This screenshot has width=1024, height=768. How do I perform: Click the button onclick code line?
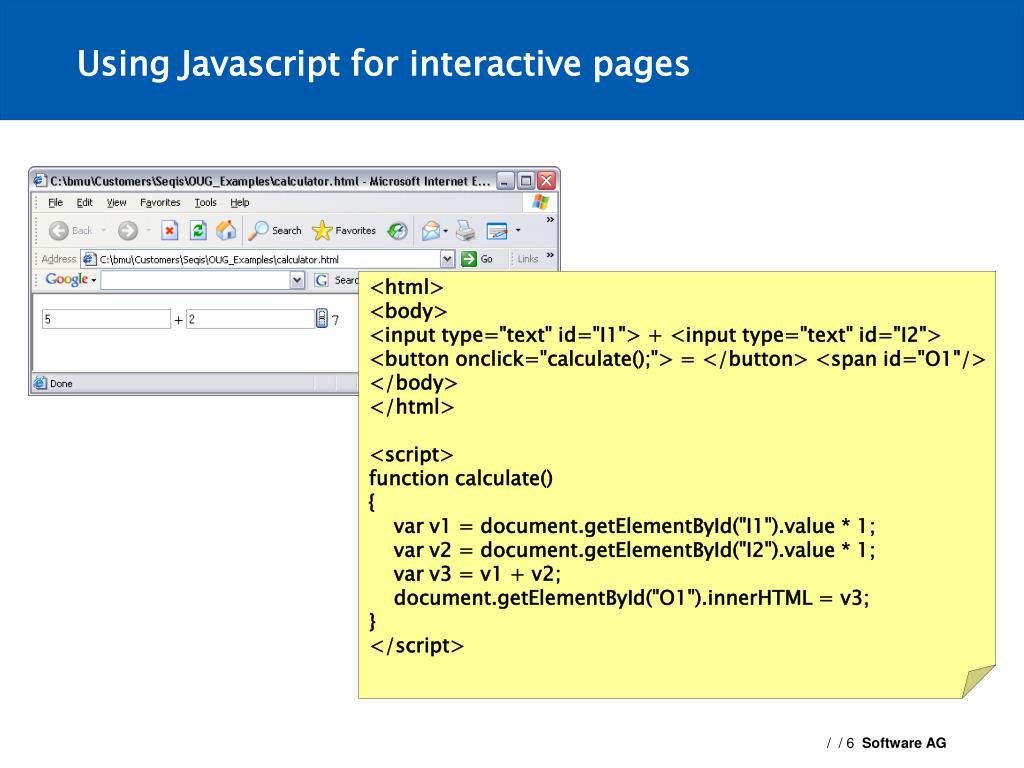pos(677,359)
